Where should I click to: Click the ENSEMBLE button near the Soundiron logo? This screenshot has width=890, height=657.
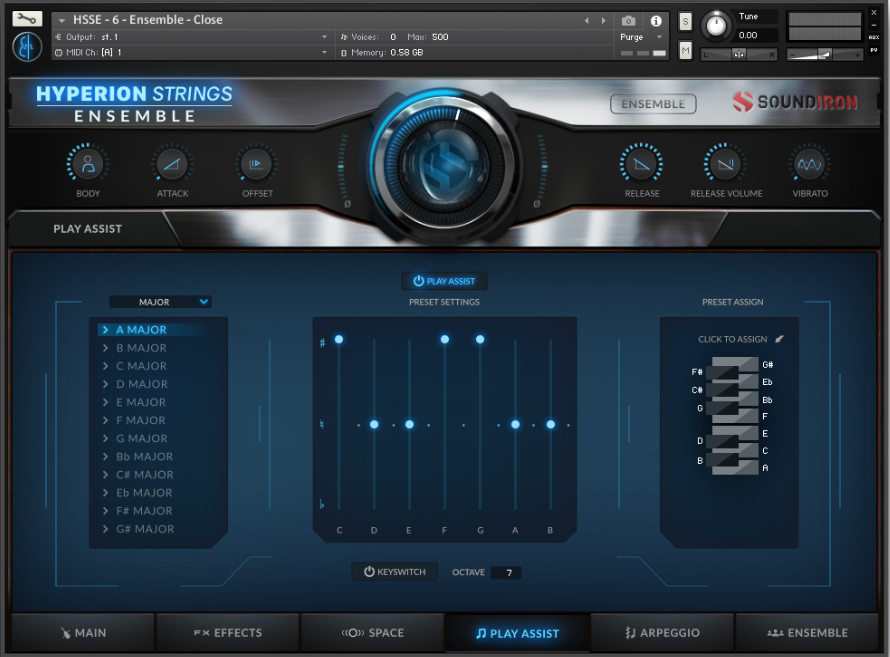[652, 103]
